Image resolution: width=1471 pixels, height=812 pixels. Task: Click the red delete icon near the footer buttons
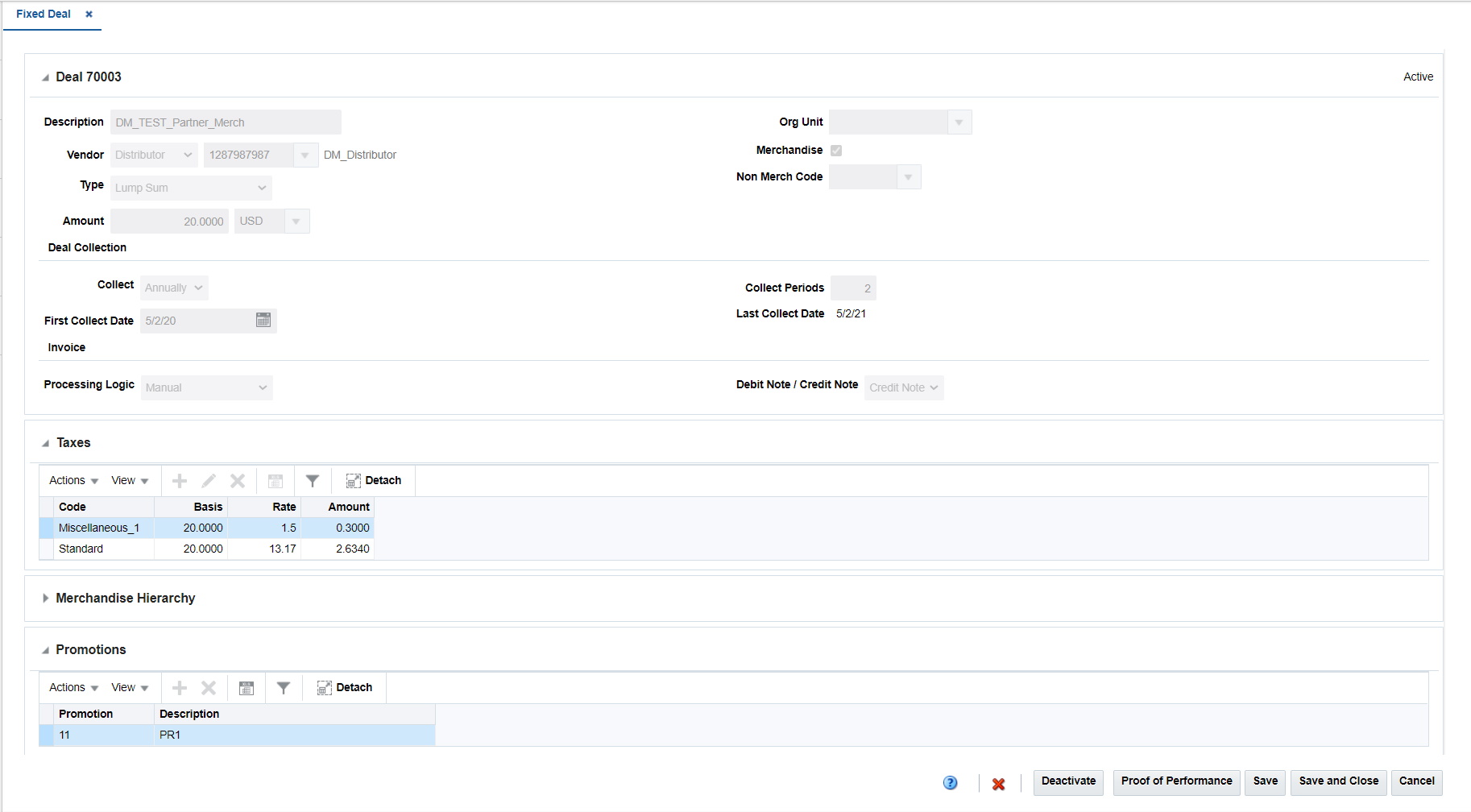[x=999, y=782]
